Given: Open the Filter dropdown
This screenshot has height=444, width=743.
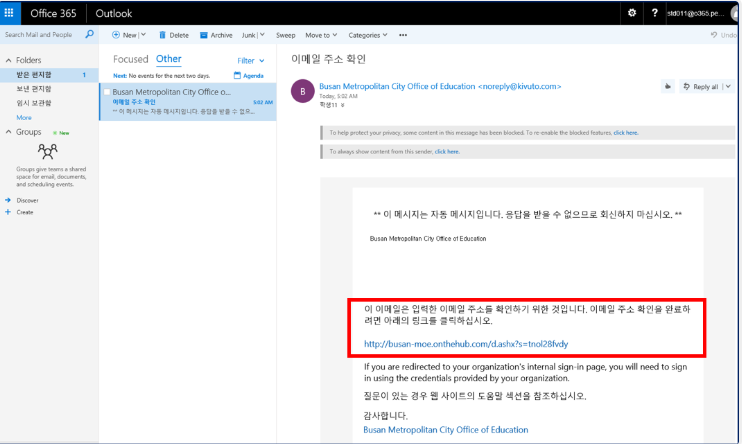Looking at the screenshot, I should (248, 61).
